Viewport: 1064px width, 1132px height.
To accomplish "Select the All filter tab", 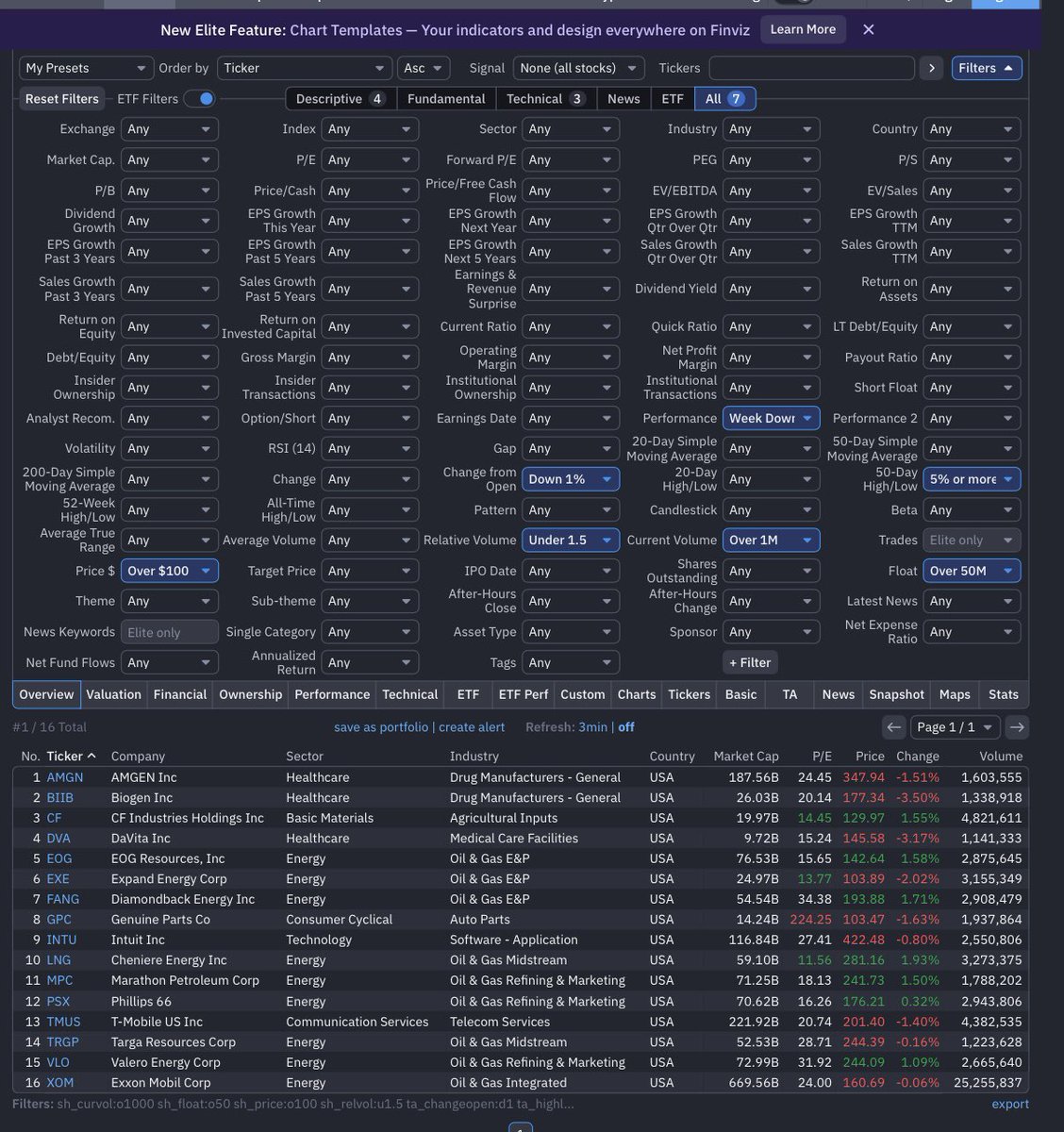I will coord(724,98).
